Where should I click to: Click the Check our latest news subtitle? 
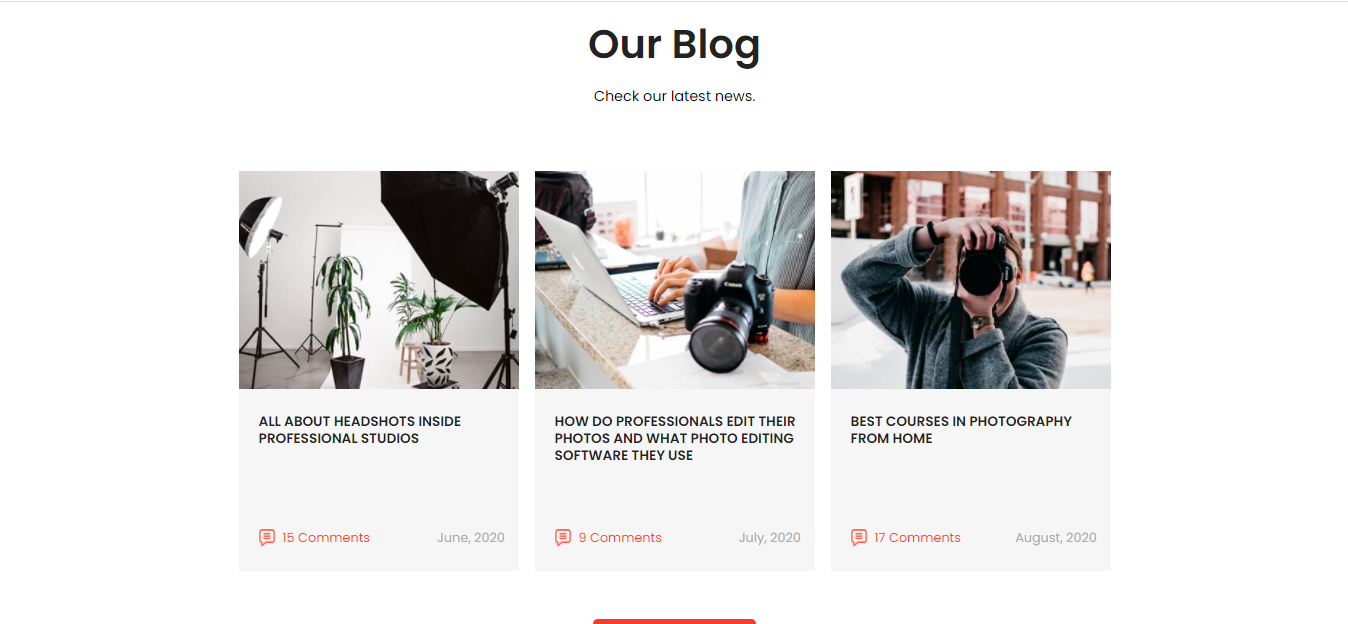coord(674,96)
